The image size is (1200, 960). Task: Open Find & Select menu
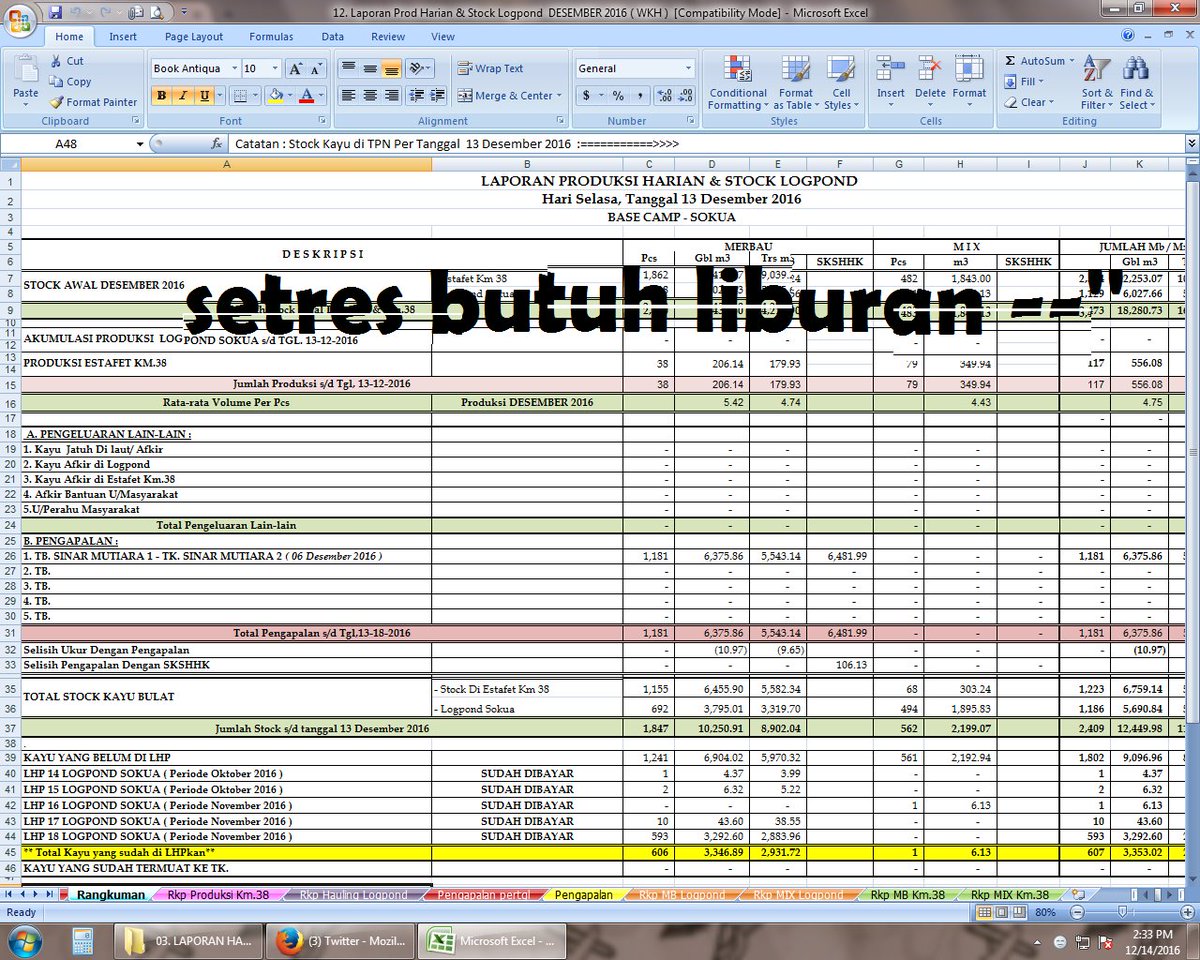point(1136,83)
